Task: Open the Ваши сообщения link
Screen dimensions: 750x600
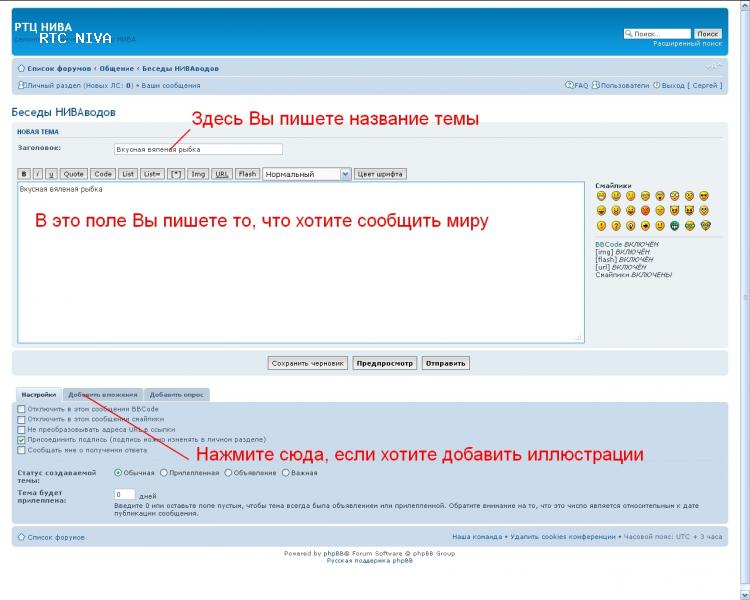Action: pyautogui.click(x=171, y=86)
